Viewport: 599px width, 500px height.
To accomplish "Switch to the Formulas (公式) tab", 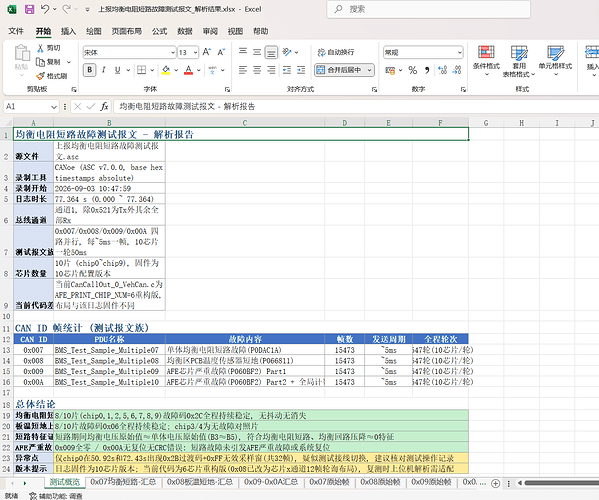I will tap(160, 31).
